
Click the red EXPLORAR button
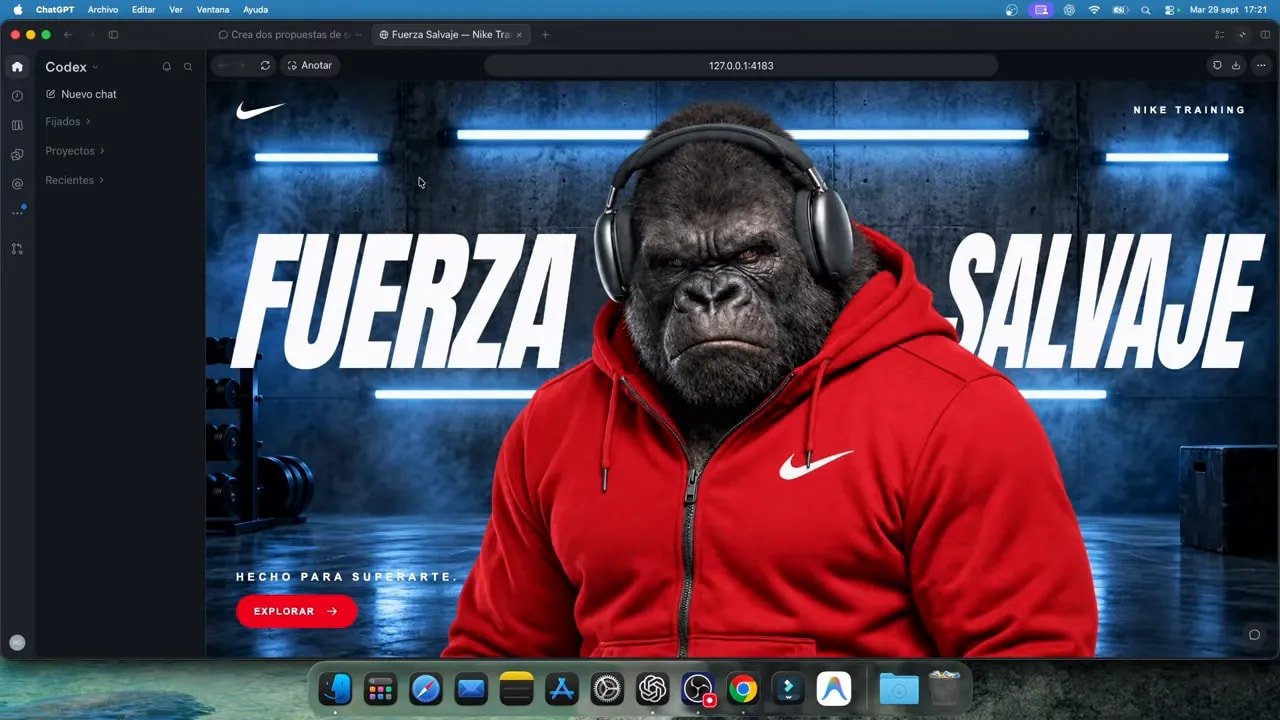(296, 611)
